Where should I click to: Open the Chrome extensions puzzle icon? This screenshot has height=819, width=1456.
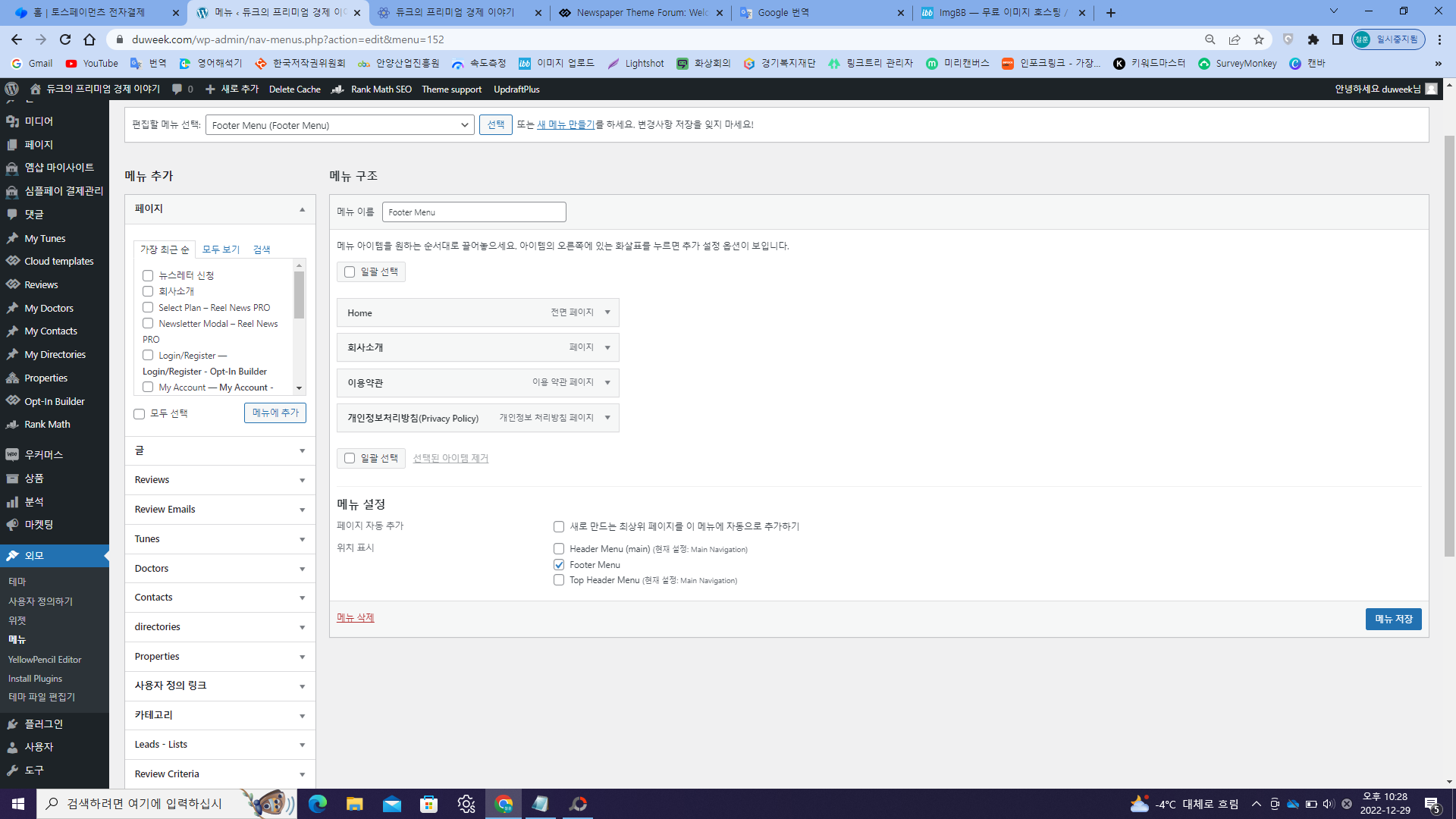coord(1313,39)
